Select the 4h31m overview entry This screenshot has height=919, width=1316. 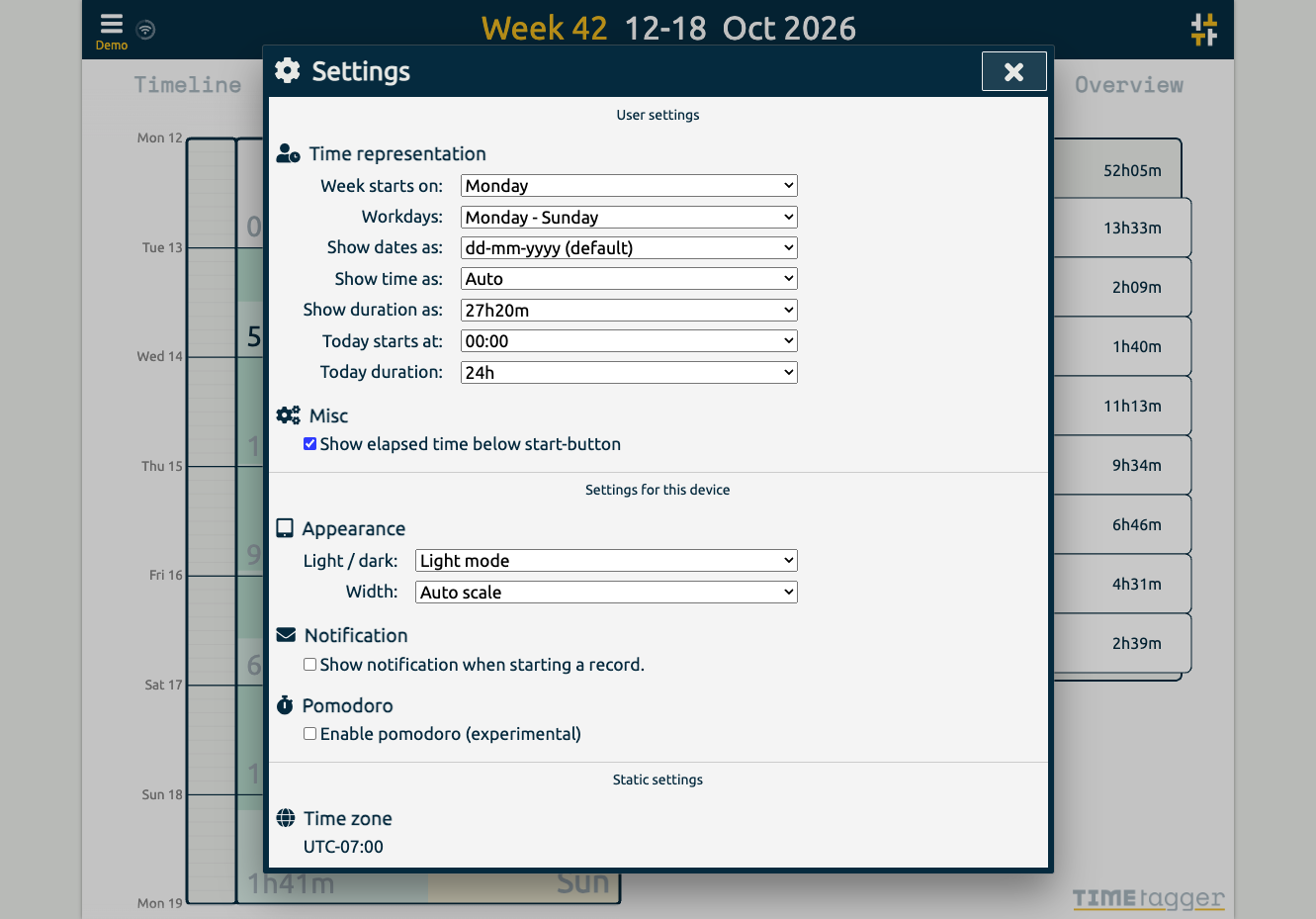(1122, 584)
